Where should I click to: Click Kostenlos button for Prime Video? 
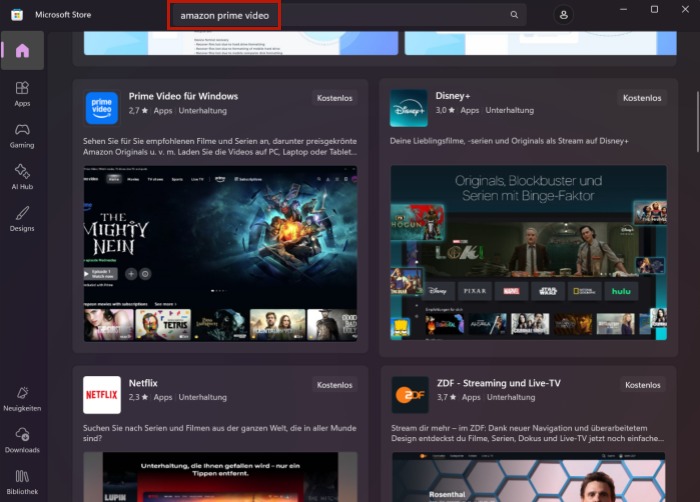pyautogui.click(x=334, y=98)
